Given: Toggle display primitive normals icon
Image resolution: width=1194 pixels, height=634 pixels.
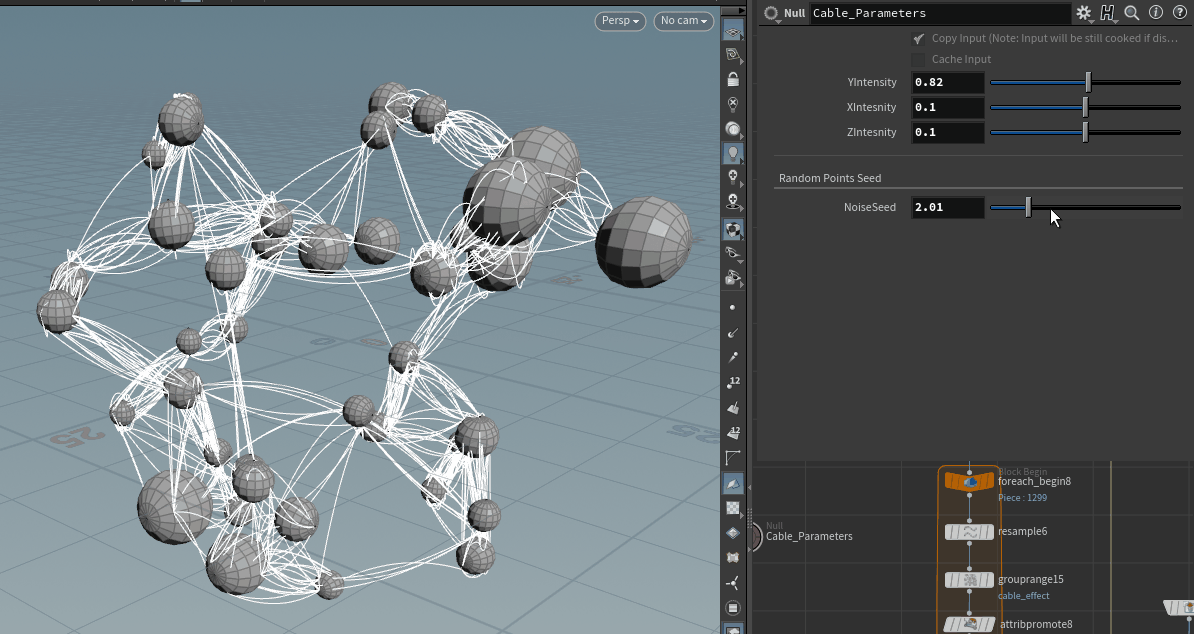Looking at the screenshot, I should click(733, 408).
